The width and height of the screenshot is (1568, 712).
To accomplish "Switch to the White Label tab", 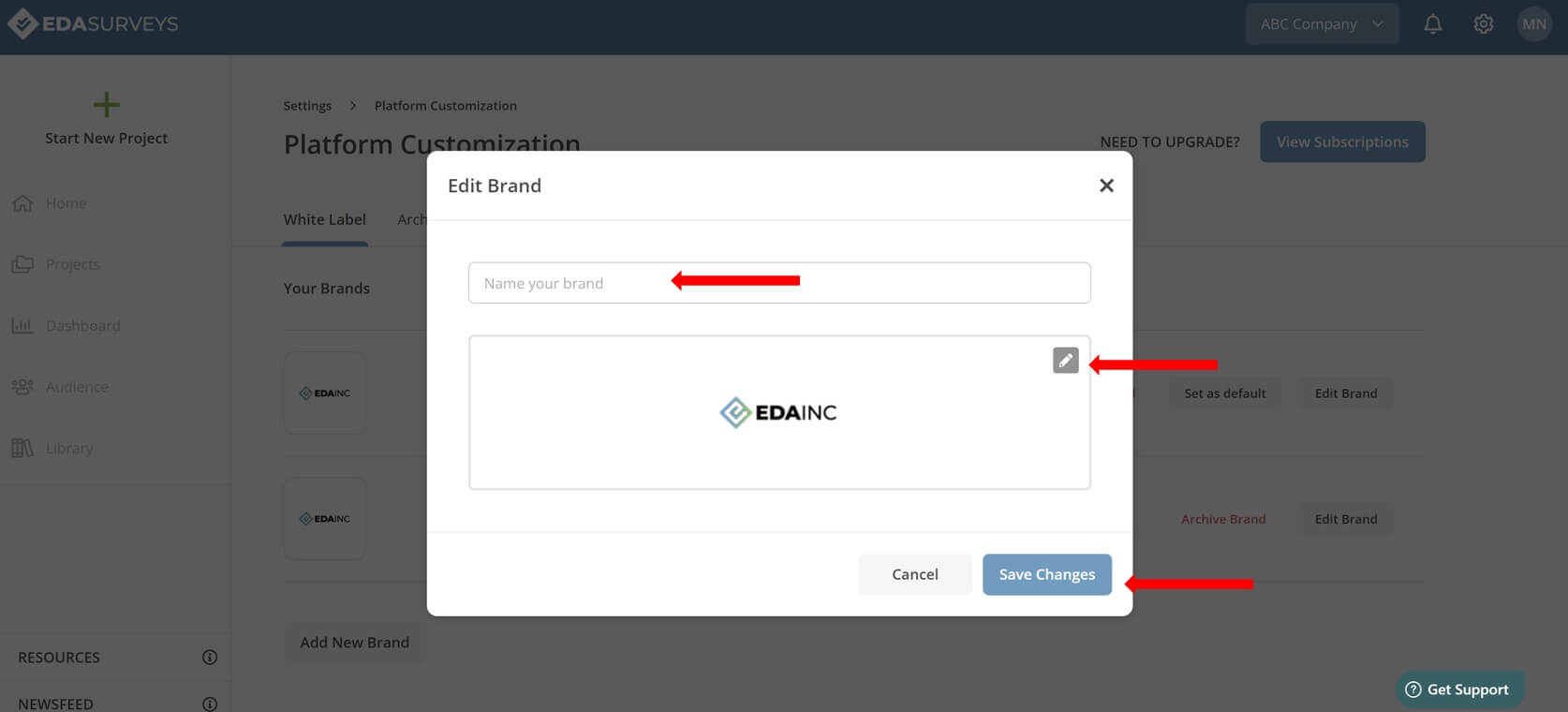I will 325,219.
